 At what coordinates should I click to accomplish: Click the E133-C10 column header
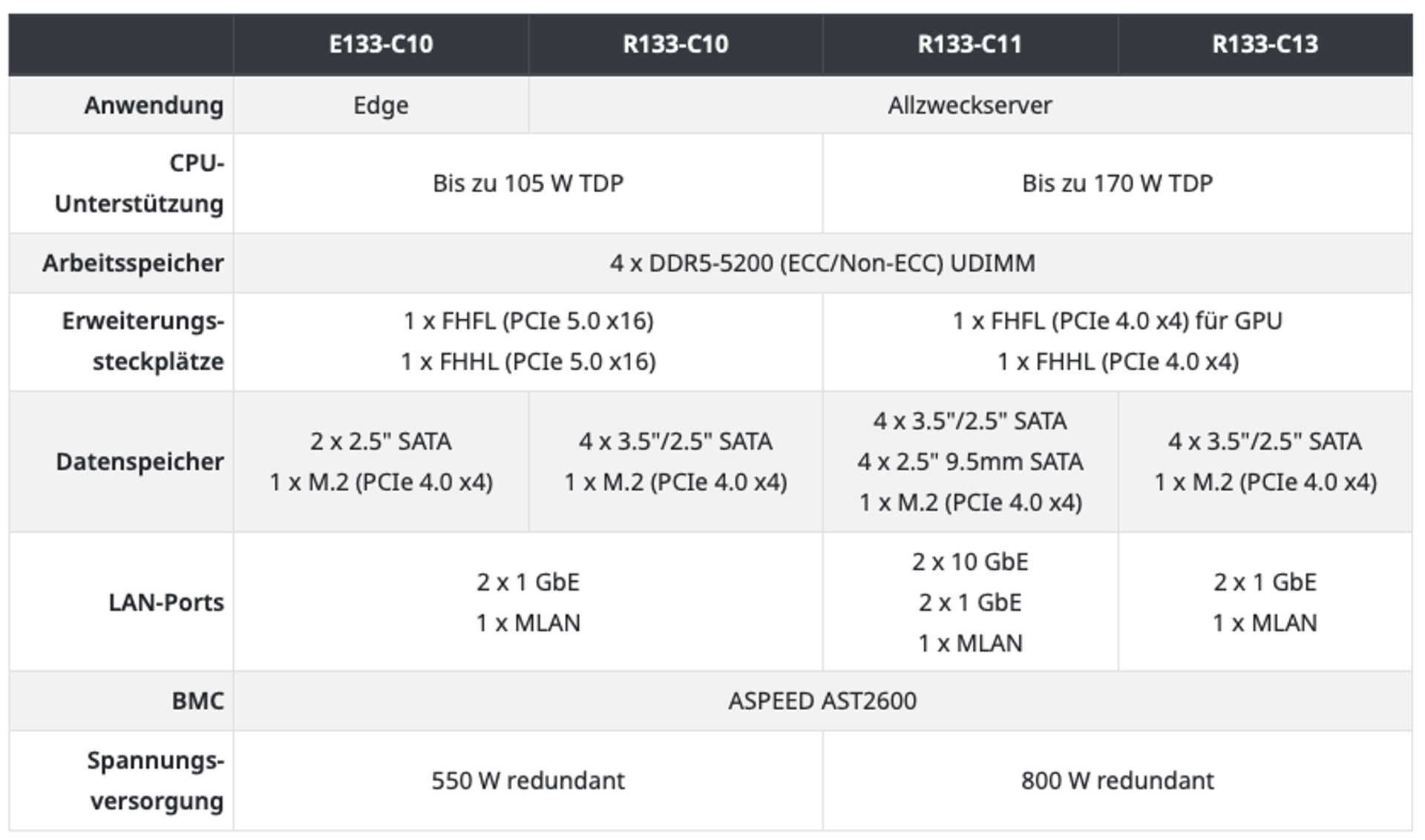[381, 45]
